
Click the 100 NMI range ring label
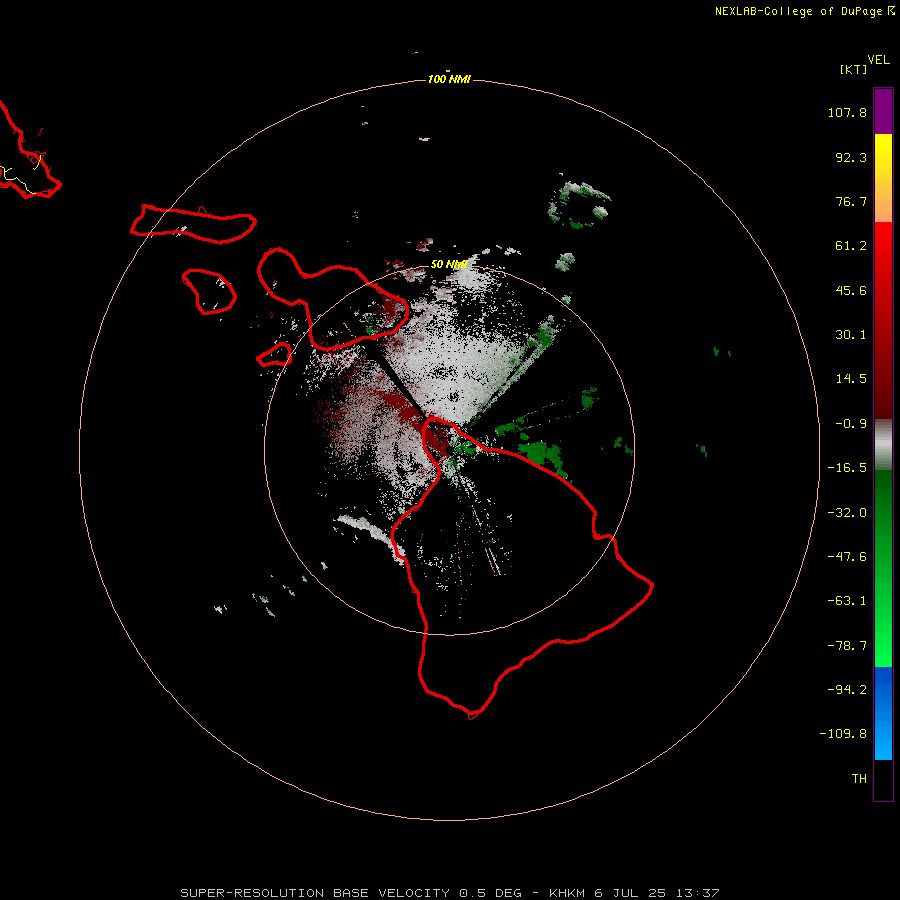pyautogui.click(x=449, y=79)
